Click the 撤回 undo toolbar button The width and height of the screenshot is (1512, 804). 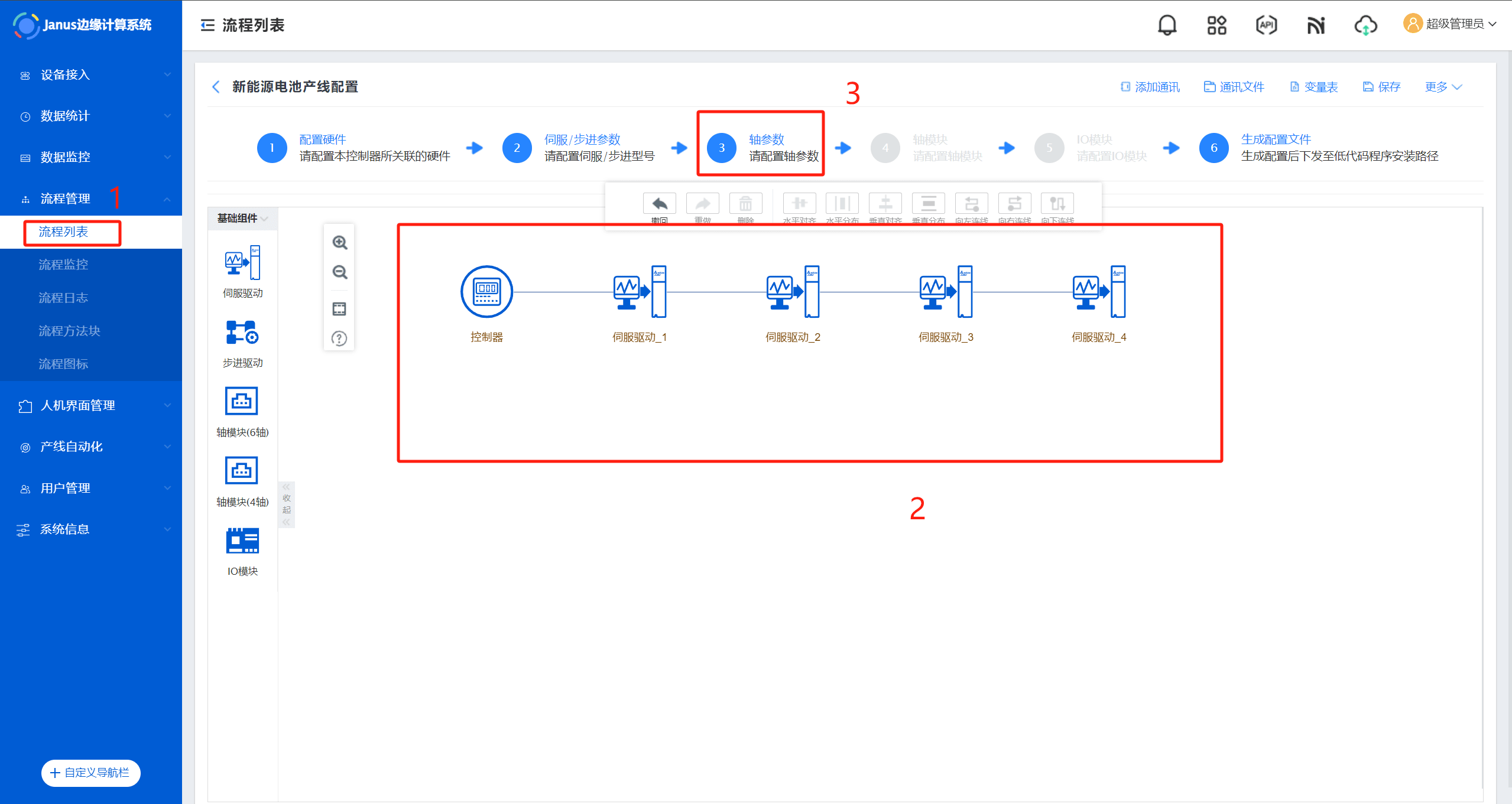tap(659, 204)
